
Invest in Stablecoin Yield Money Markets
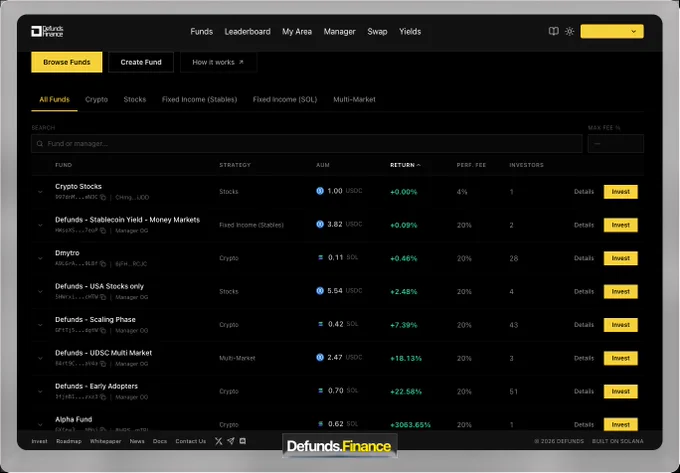(x=621, y=225)
